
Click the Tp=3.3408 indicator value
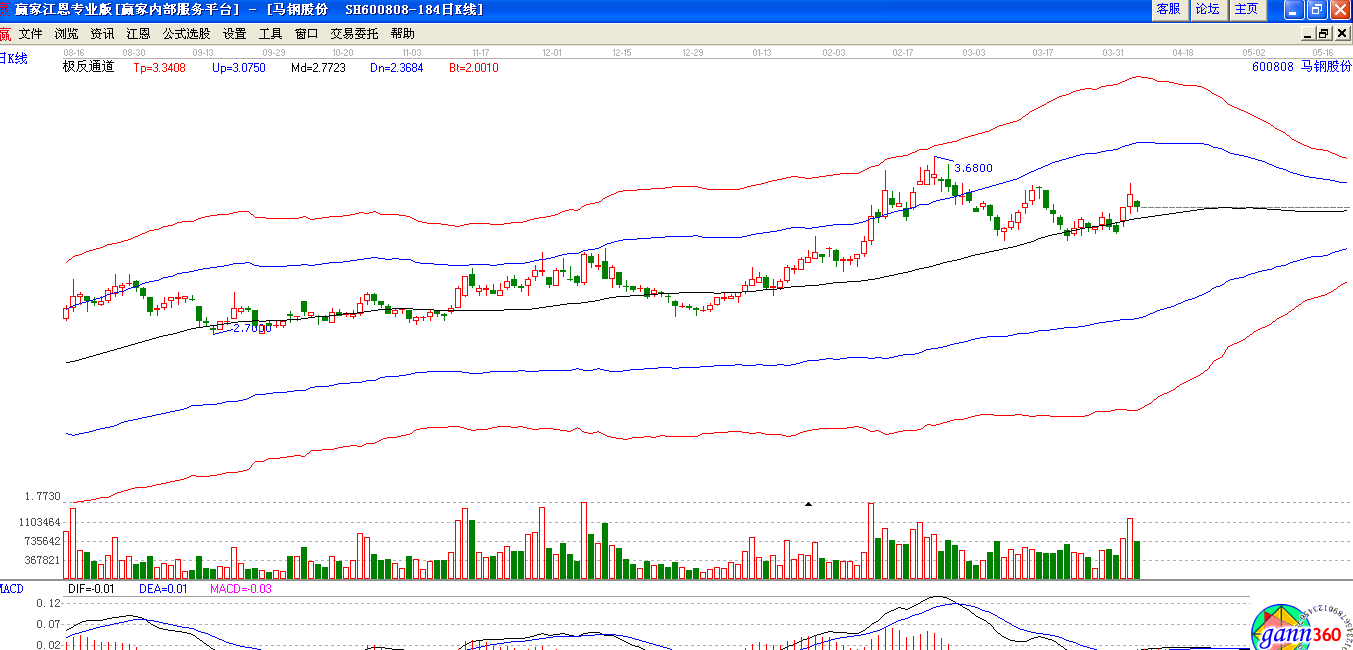[x=159, y=68]
